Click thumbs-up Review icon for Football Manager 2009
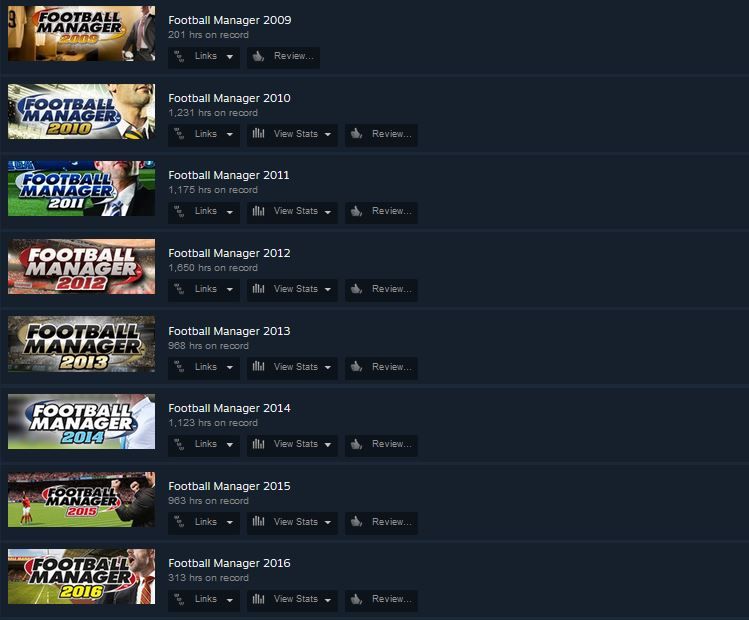This screenshot has width=749, height=620. coord(258,56)
